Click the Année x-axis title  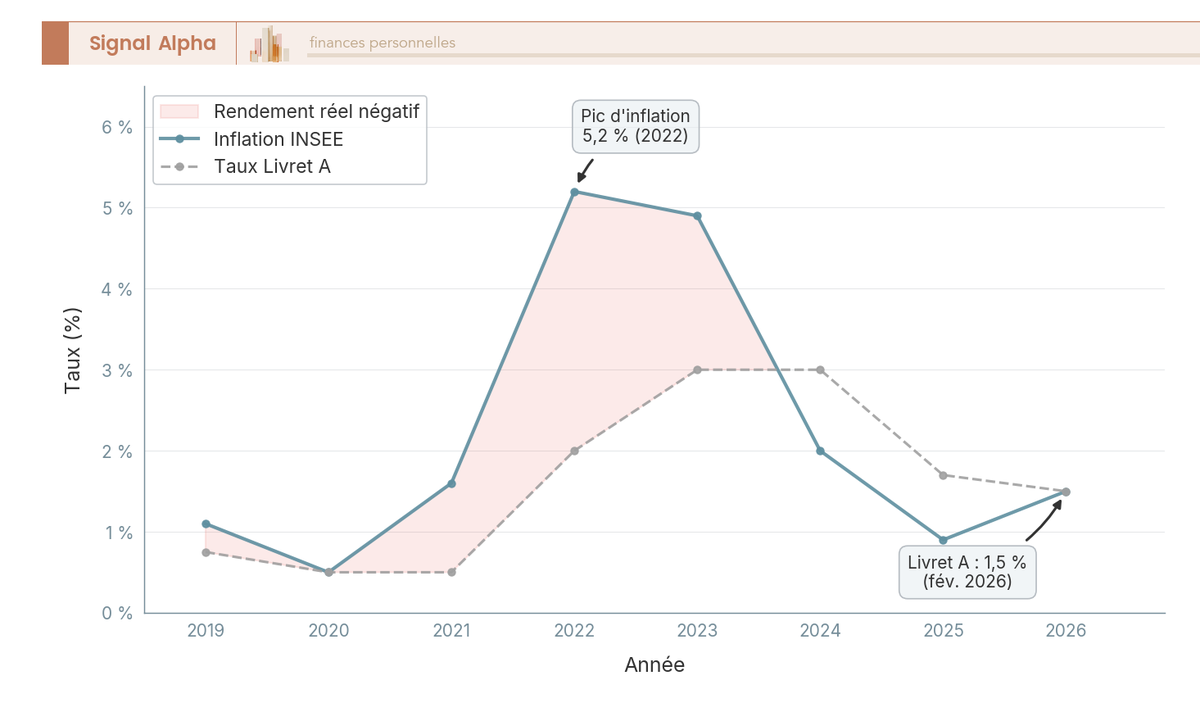(x=655, y=665)
